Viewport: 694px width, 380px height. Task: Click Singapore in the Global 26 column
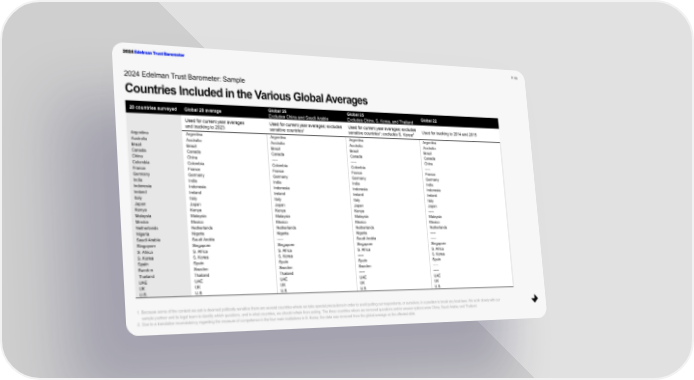[286, 245]
